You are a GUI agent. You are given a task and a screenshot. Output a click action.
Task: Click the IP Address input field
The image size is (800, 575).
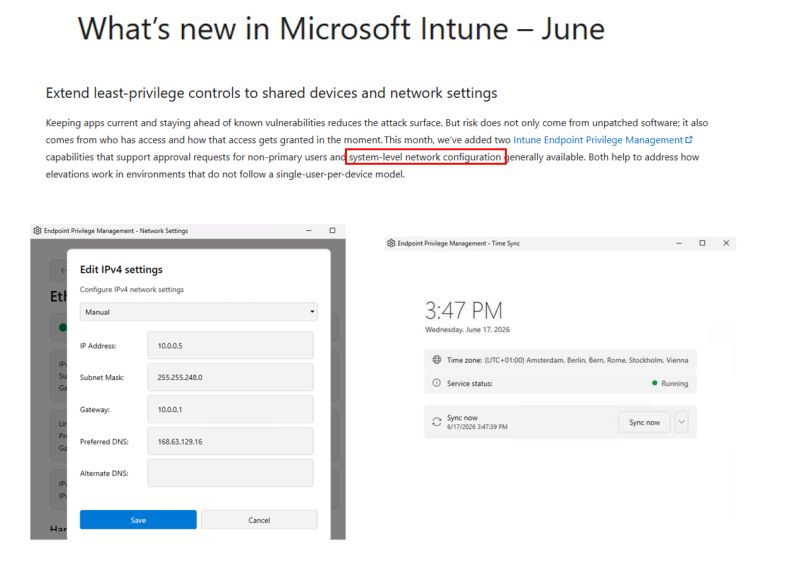231,345
